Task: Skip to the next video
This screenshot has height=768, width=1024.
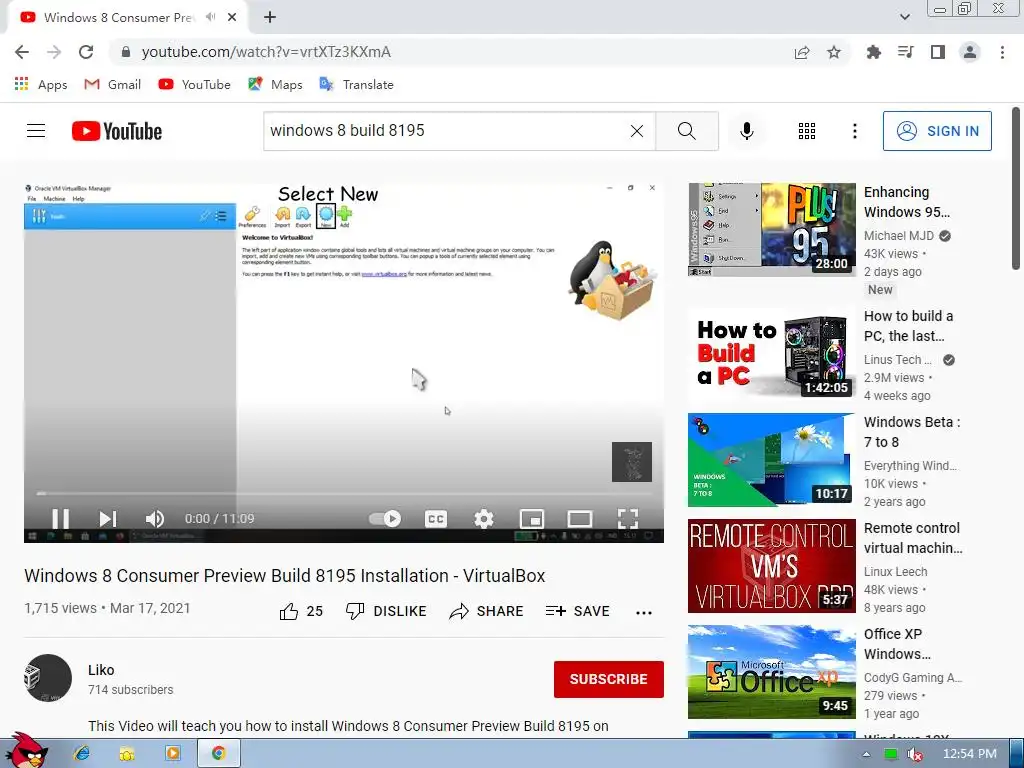Action: pyautogui.click(x=108, y=519)
